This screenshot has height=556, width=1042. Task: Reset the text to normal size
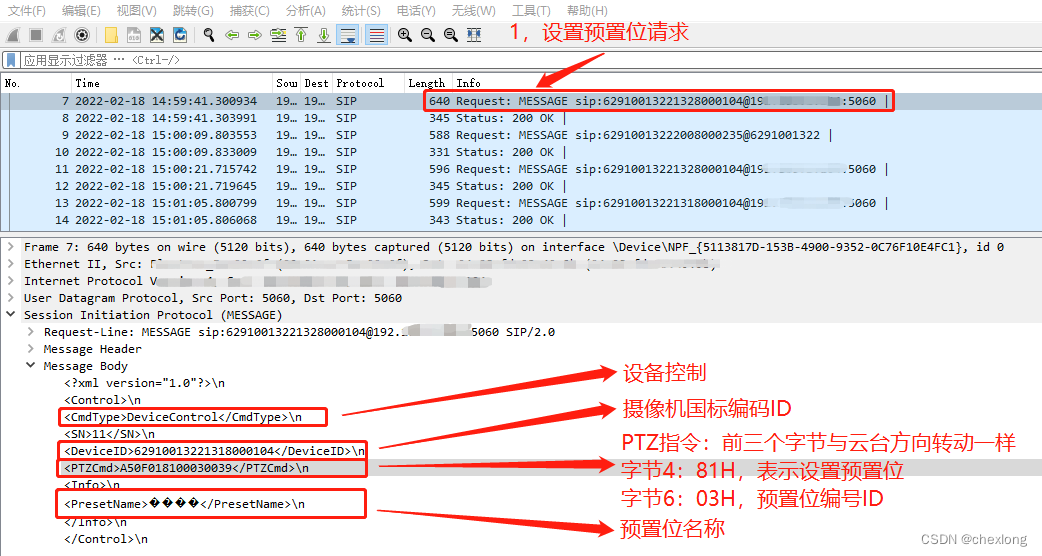(451, 35)
